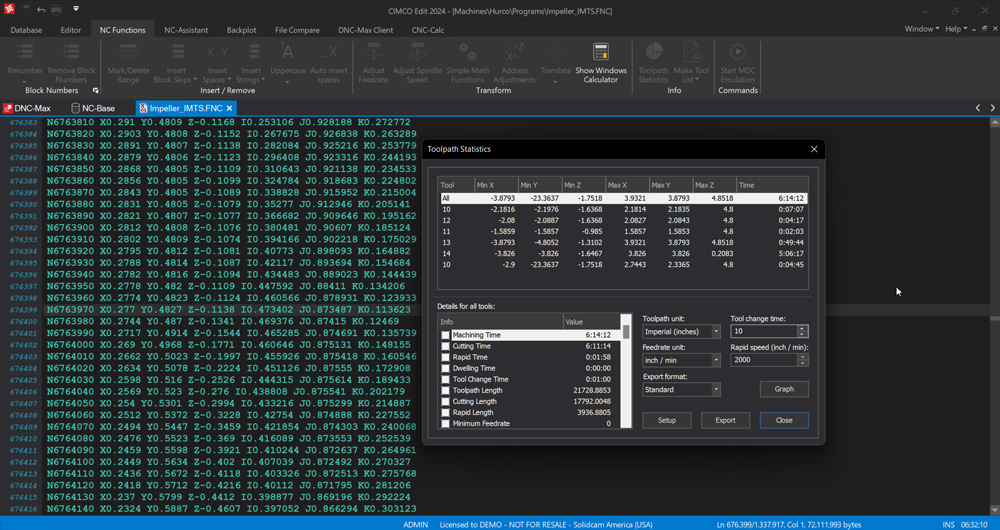Click the Adjust Feedrate icon
1000x530 pixels.
(373, 53)
